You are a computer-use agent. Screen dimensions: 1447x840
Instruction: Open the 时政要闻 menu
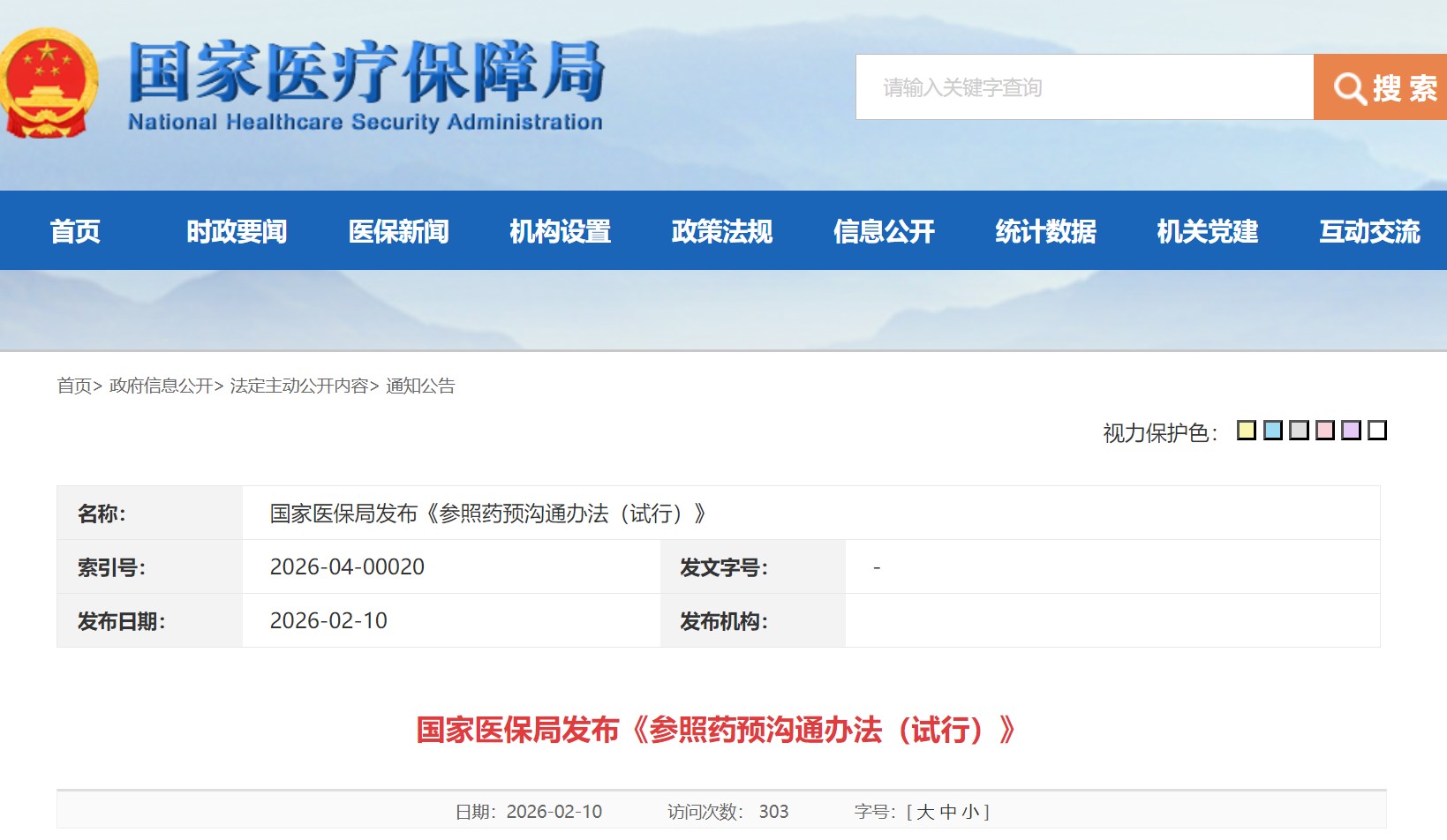click(x=235, y=231)
